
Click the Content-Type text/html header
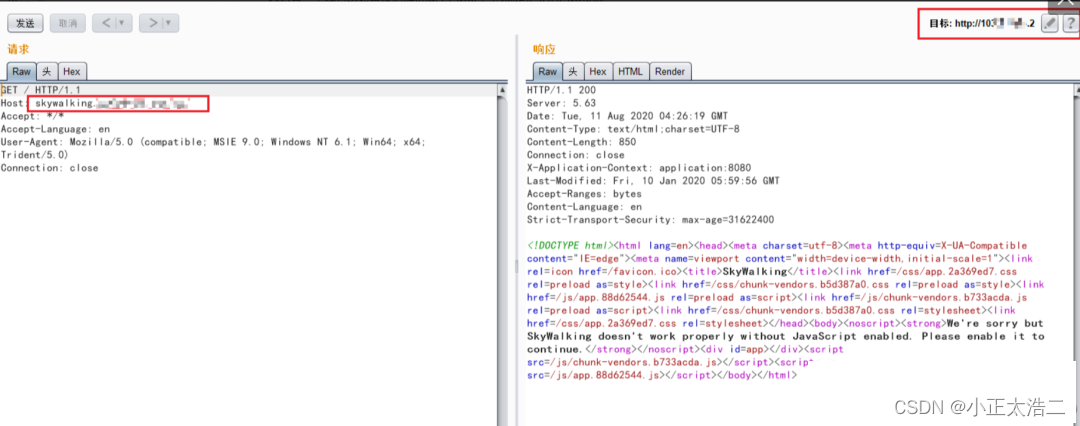(x=633, y=129)
